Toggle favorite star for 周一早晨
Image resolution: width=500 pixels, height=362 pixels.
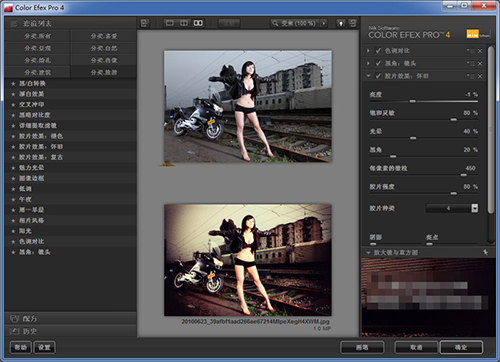click(13, 210)
